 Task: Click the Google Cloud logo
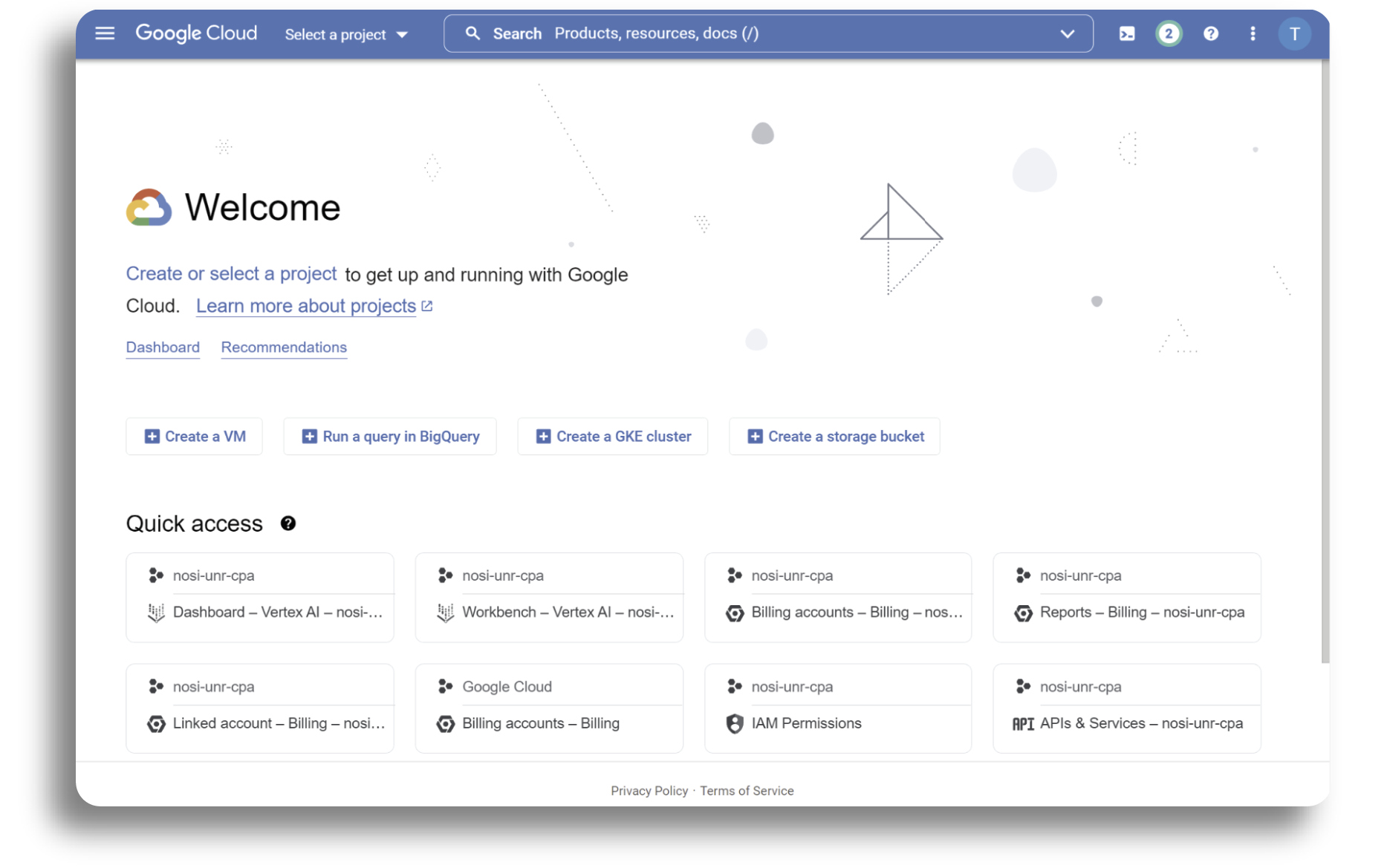tap(196, 33)
